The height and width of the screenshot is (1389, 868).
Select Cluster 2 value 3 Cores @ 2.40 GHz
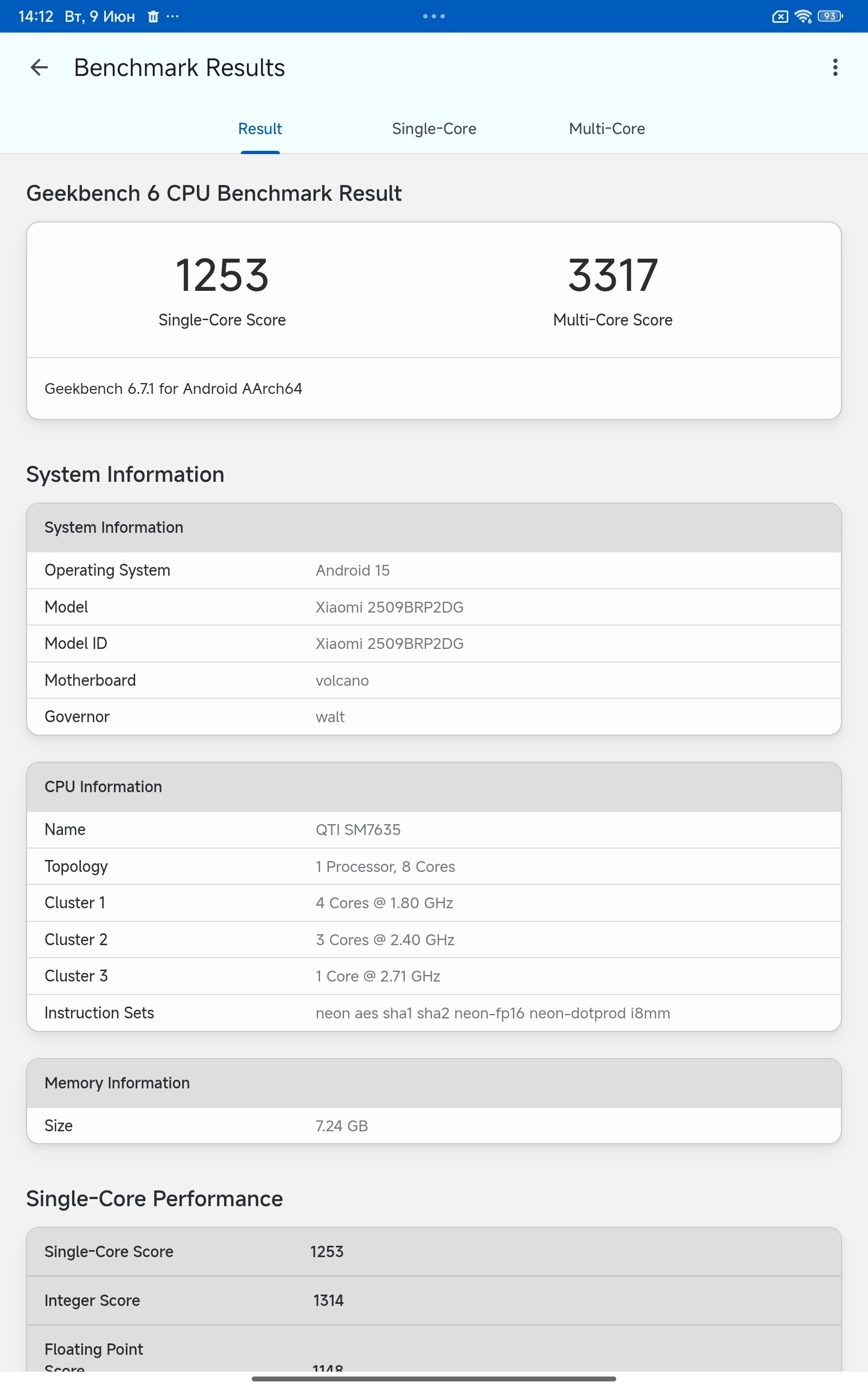(x=385, y=940)
